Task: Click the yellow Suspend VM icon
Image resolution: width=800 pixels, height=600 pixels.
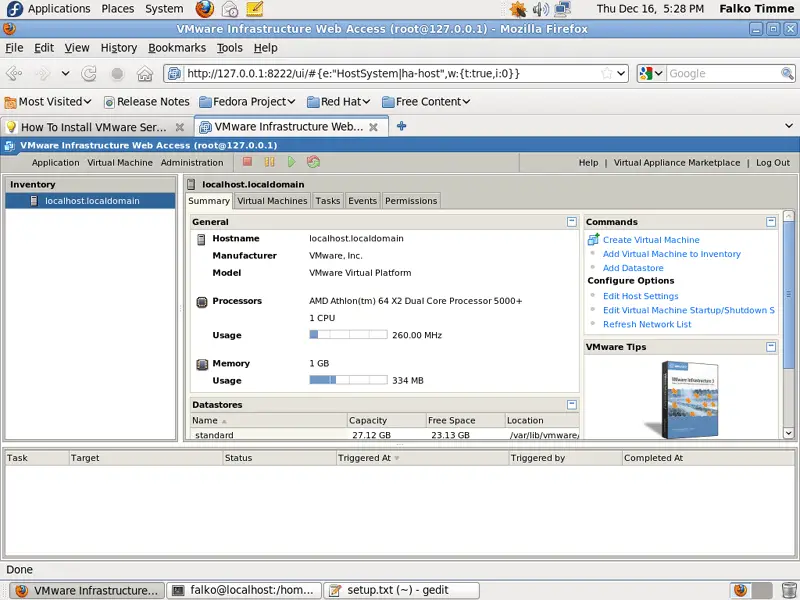Action: pyautogui.click(x=269, y=162)
